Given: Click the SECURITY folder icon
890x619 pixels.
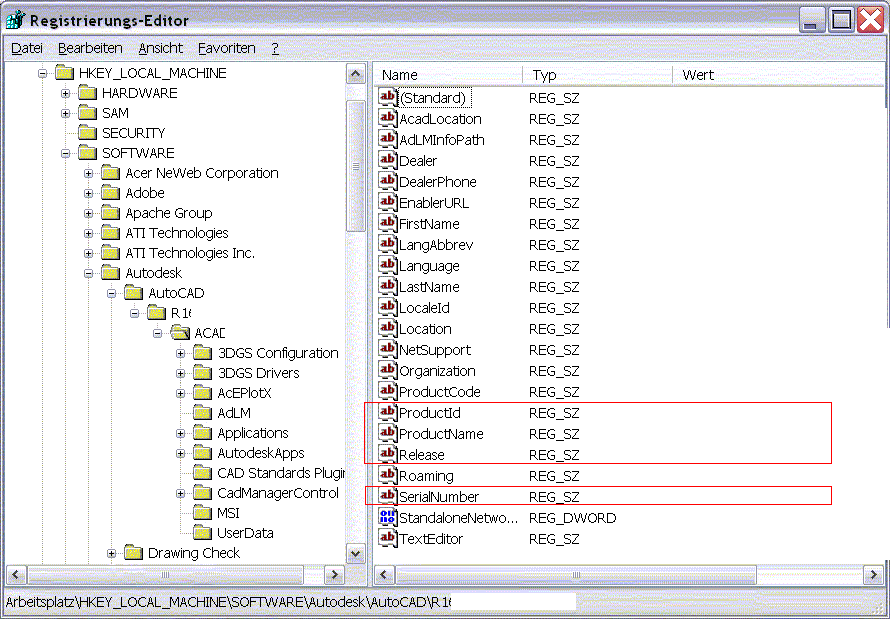Looking at the screenshot, I should point(87,133).
